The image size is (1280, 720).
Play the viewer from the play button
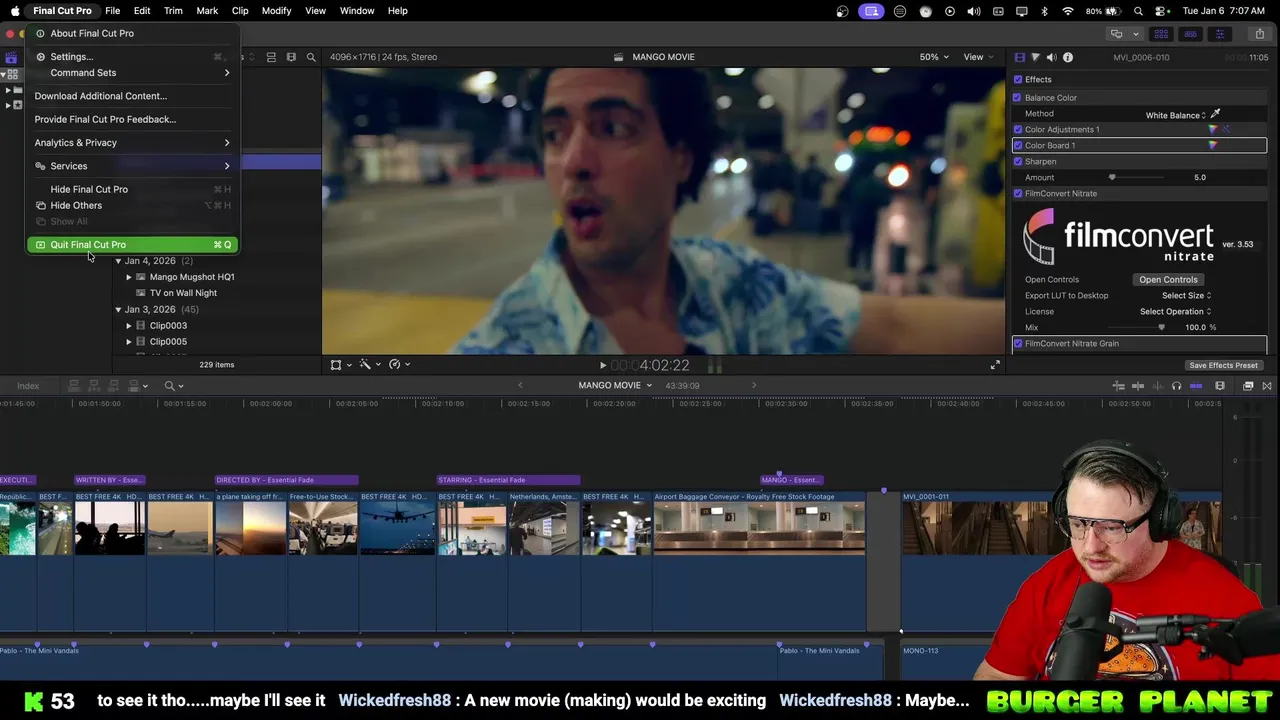[602, 366]
